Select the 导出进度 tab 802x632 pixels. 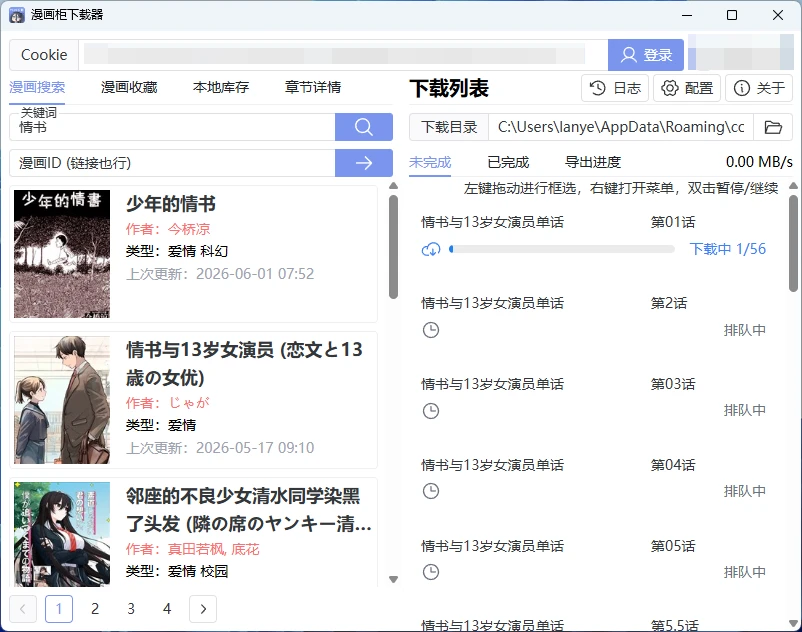click(x=593, y=162)
